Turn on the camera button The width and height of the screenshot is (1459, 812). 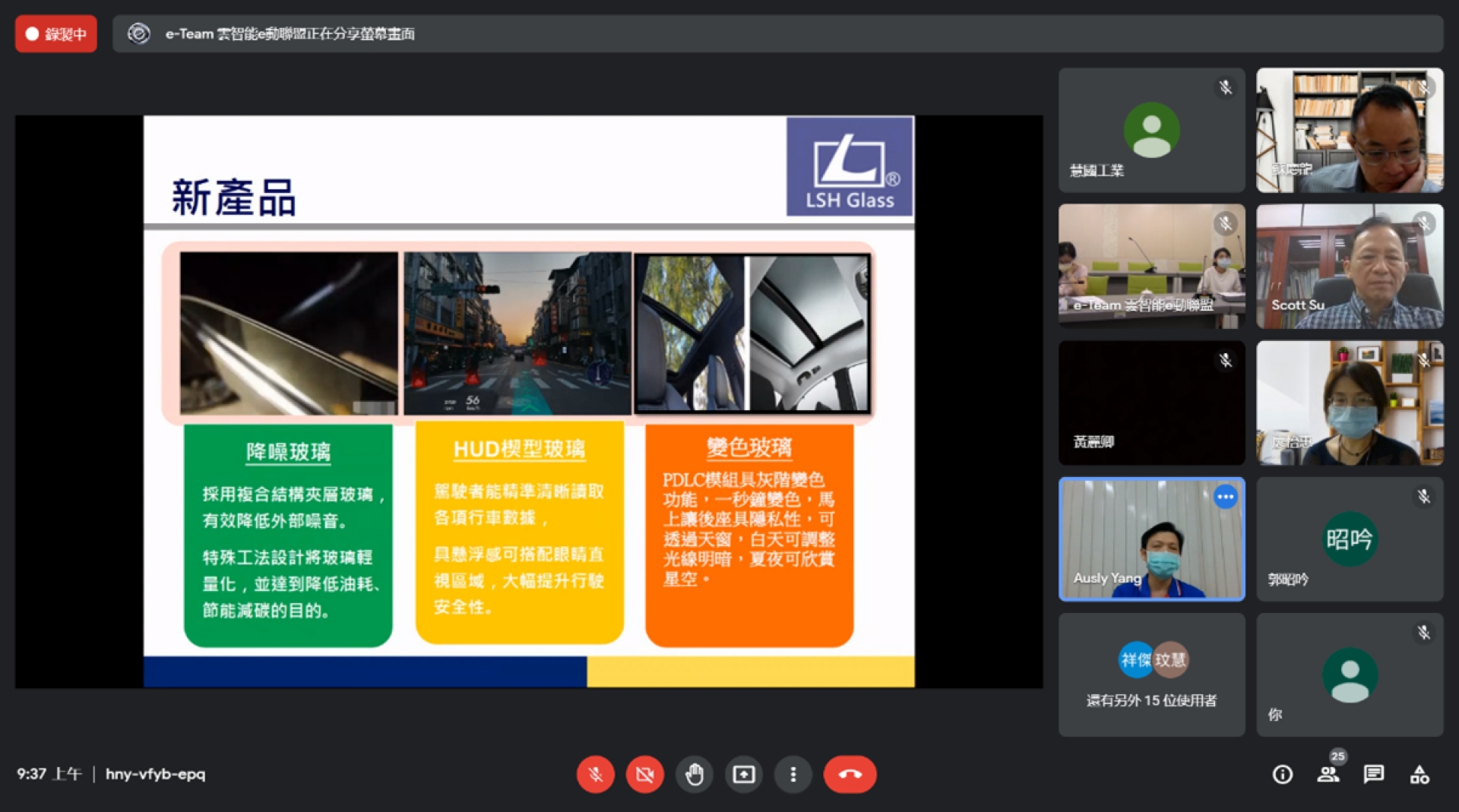click(644, 774)
